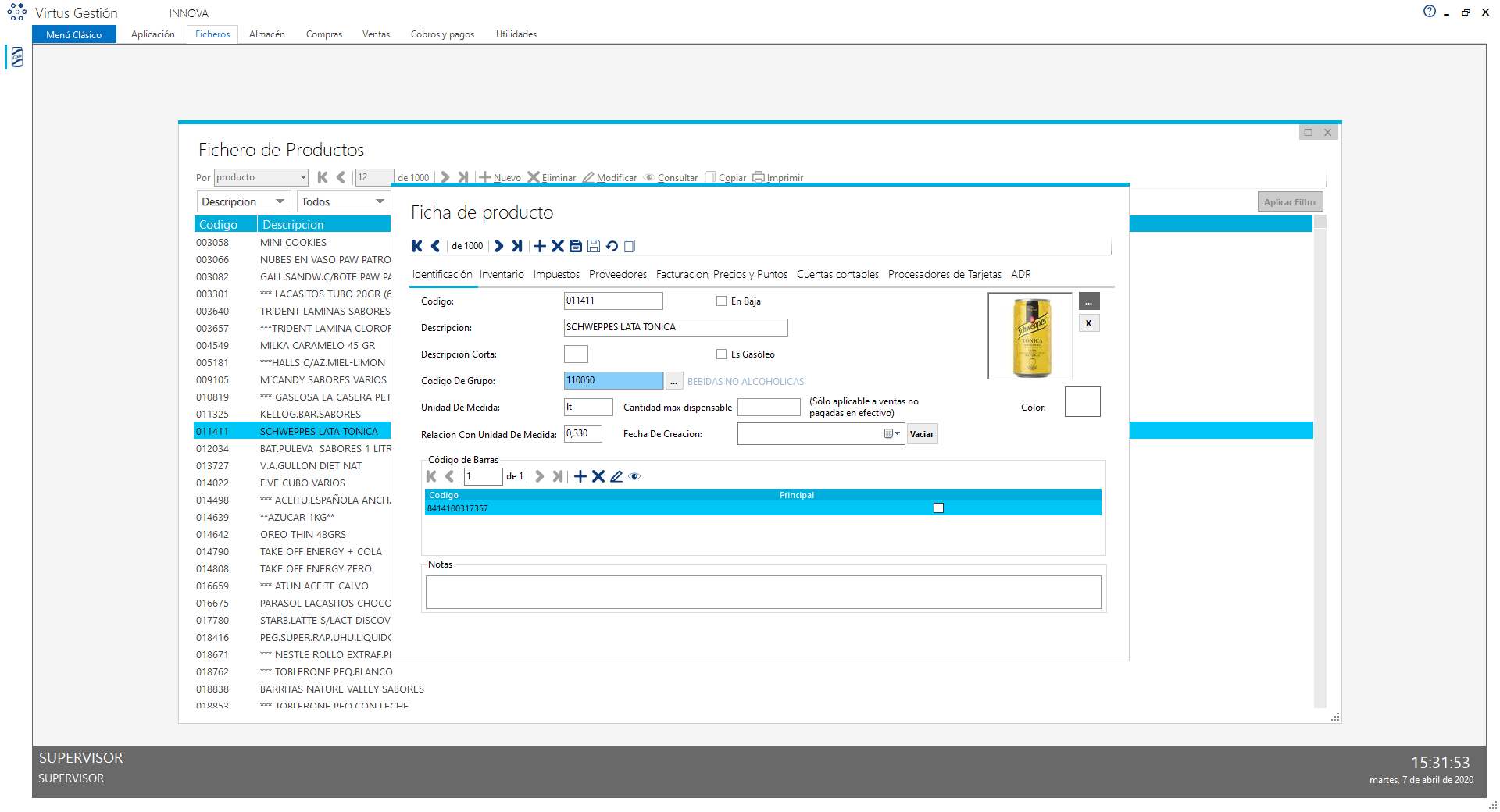
Task: Open the Todos filter dropdown
Action: pos(380,201)
